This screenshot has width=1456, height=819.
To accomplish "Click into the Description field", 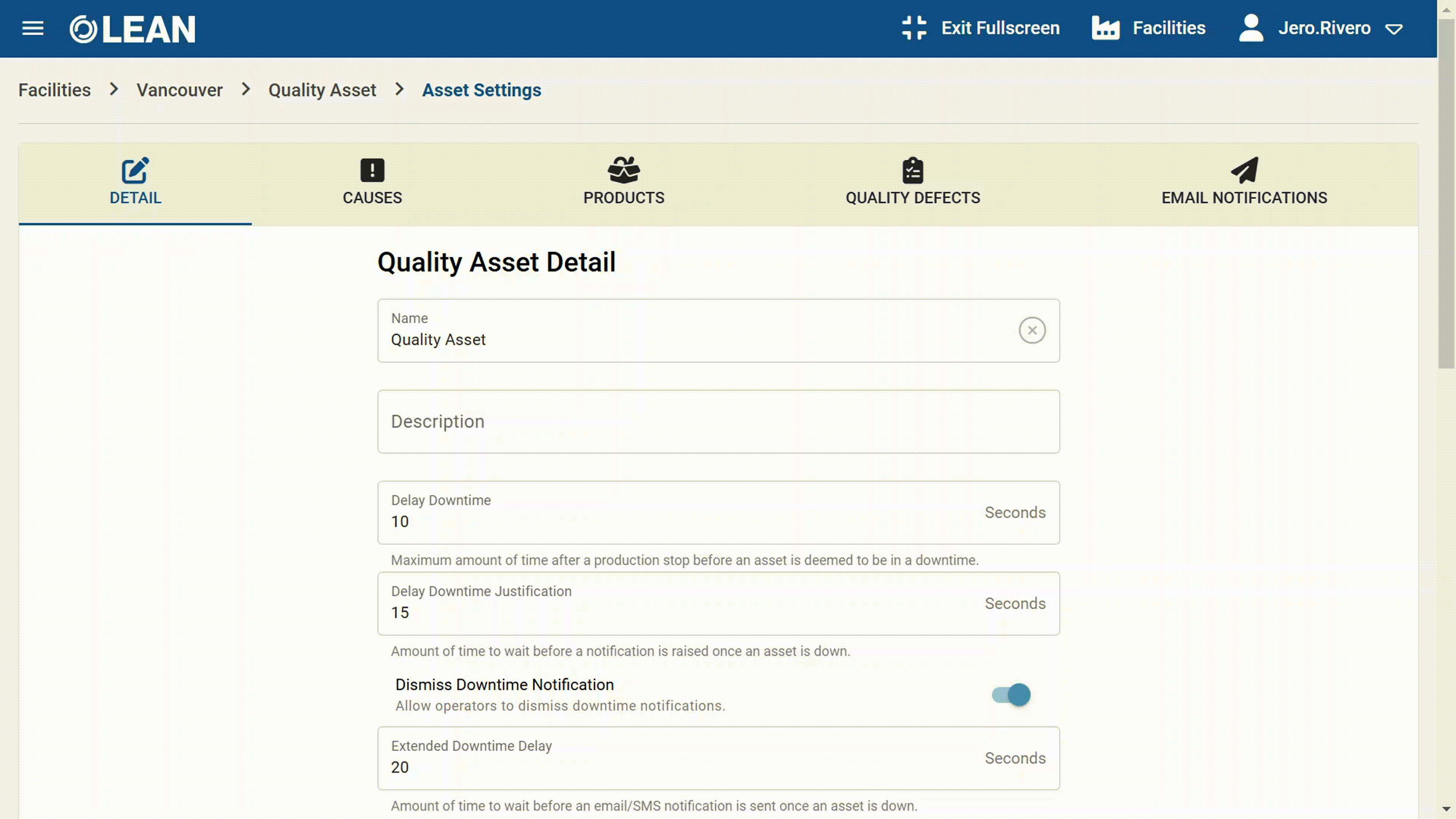I will coord(719,422).
